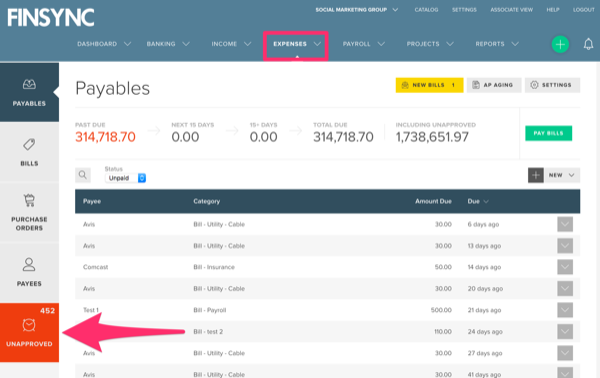The width and height of the screenshot is (600, 378).
Task: Open Payables Settings button
Action: pyautogui.click(x=552, y=85)
